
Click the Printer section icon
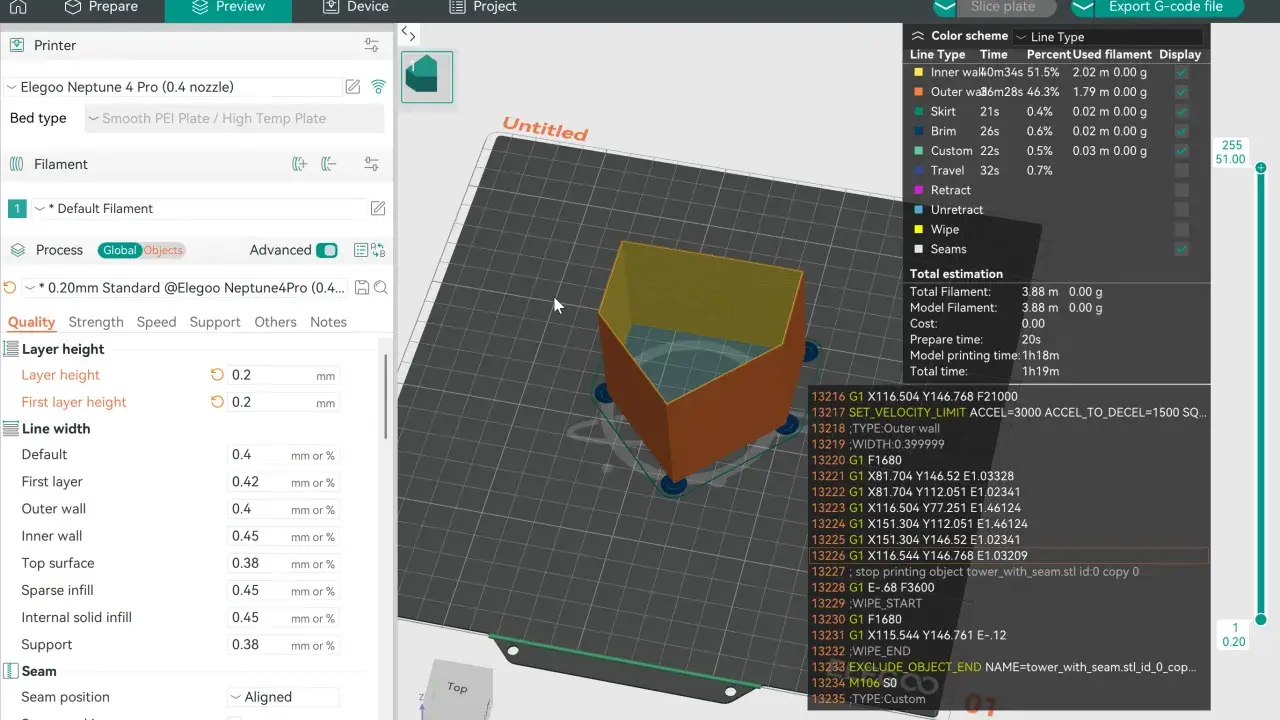[x=17, y=45]
